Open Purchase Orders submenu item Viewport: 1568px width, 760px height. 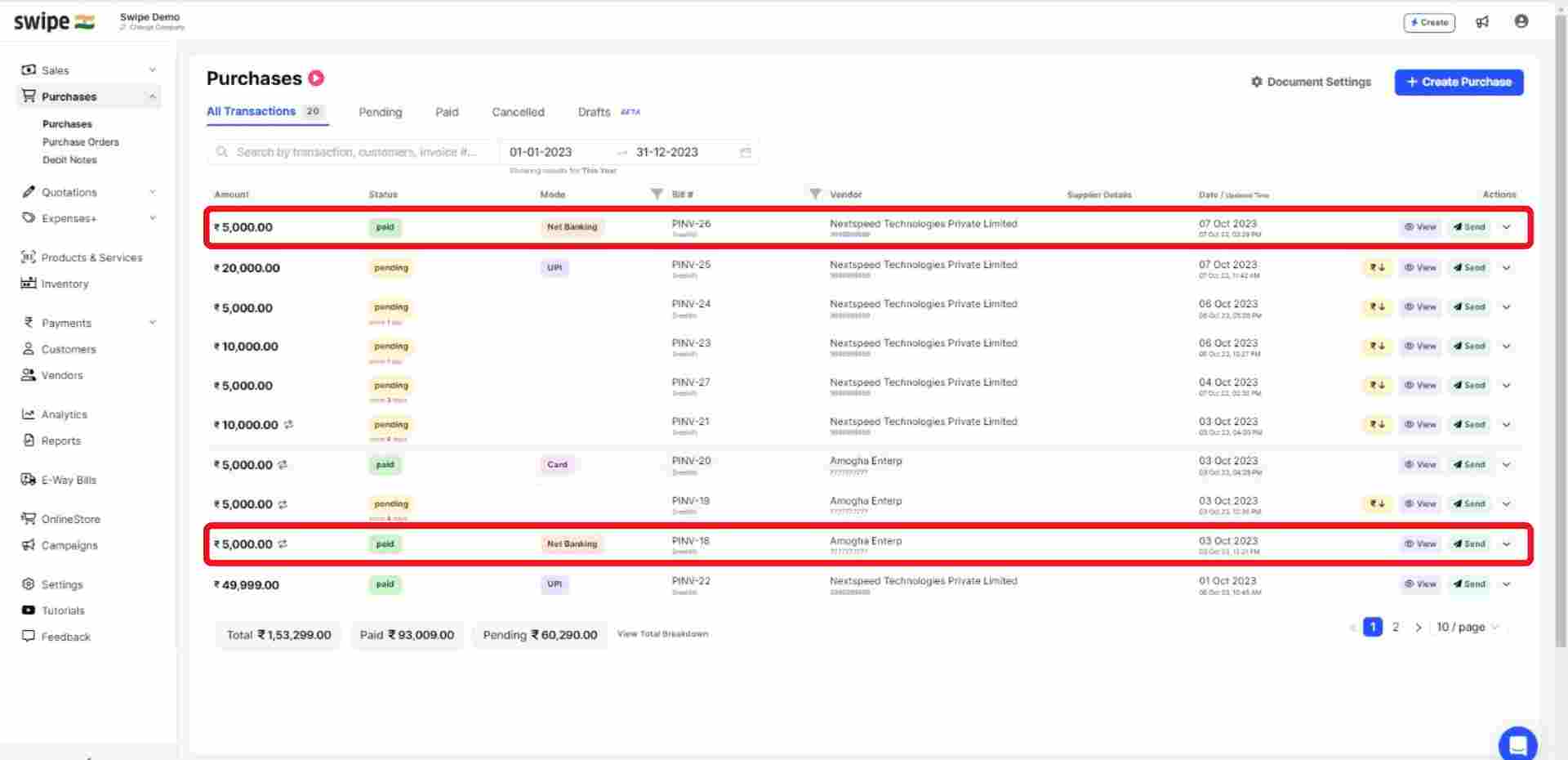coord(81,142)
